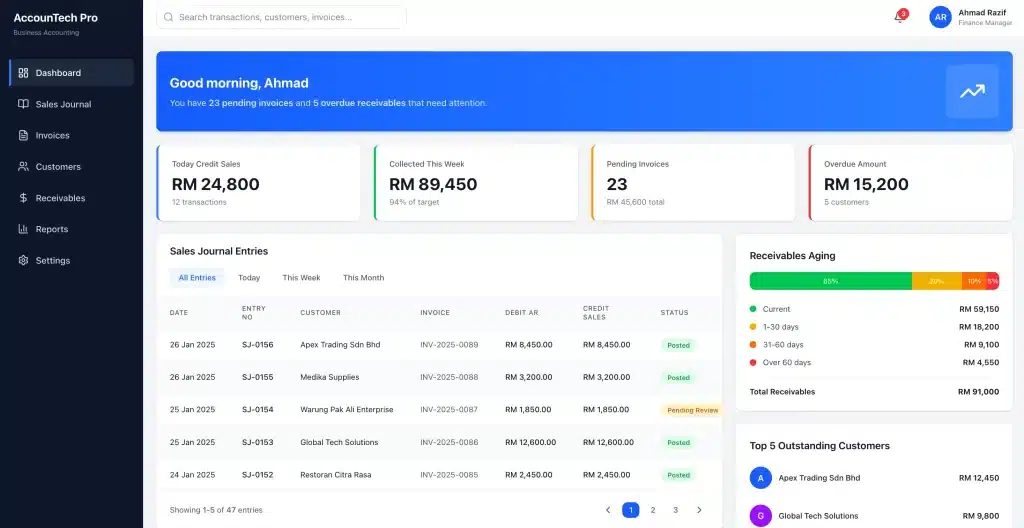Screen dimensions: 1024x528
Task: Select the All Entries tab
Action: [x=197, y=278]
